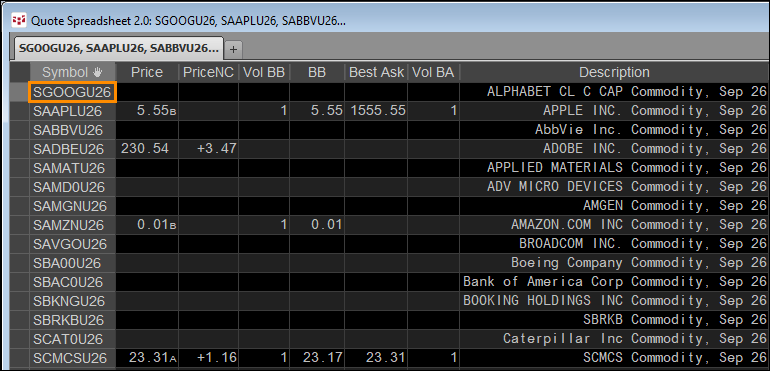The height and width of the screenshot is (371, 770).
Task: Select the SAMATU26 symbol cell
Action: pyautogui.click(x=72, y=168)
